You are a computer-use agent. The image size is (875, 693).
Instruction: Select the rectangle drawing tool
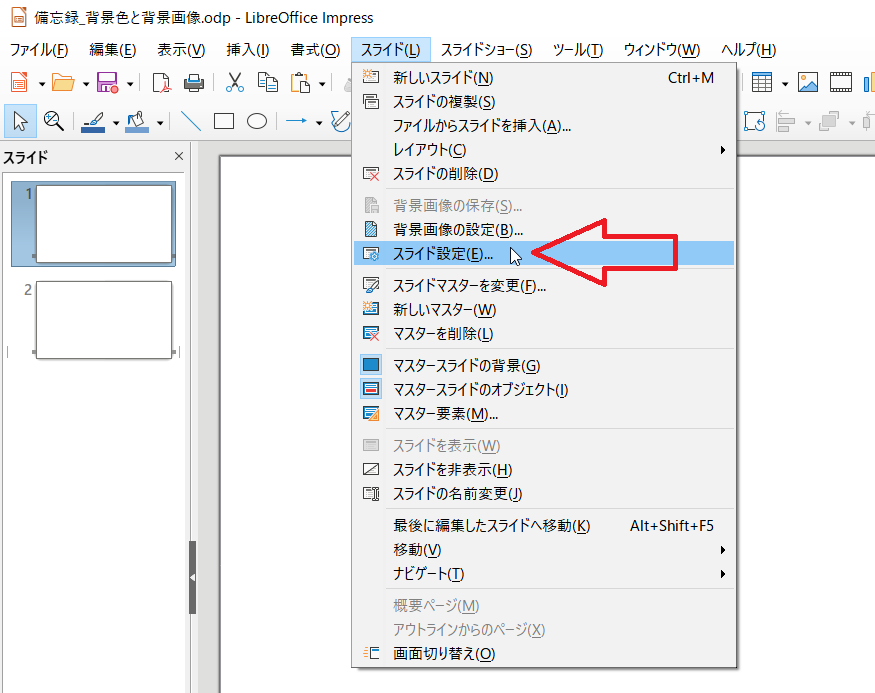[x=224, y=121]
